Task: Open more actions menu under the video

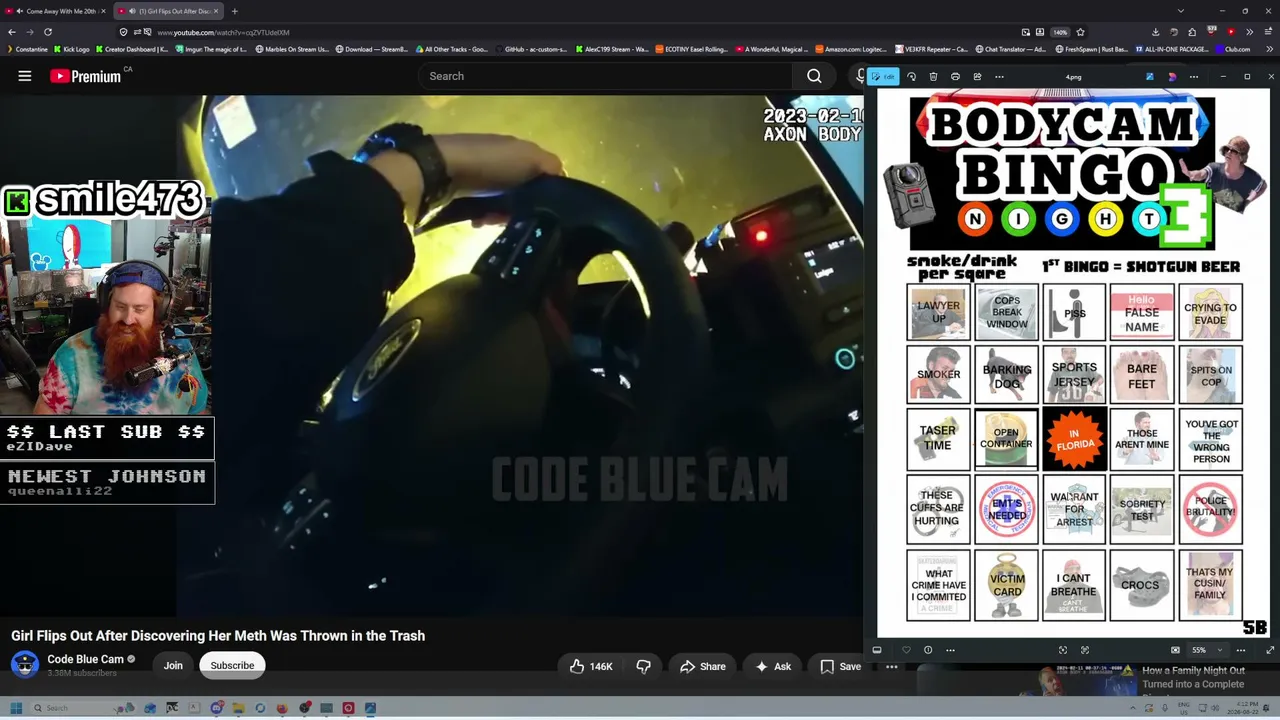Action: pyautogui.click(x=891, y=667)
